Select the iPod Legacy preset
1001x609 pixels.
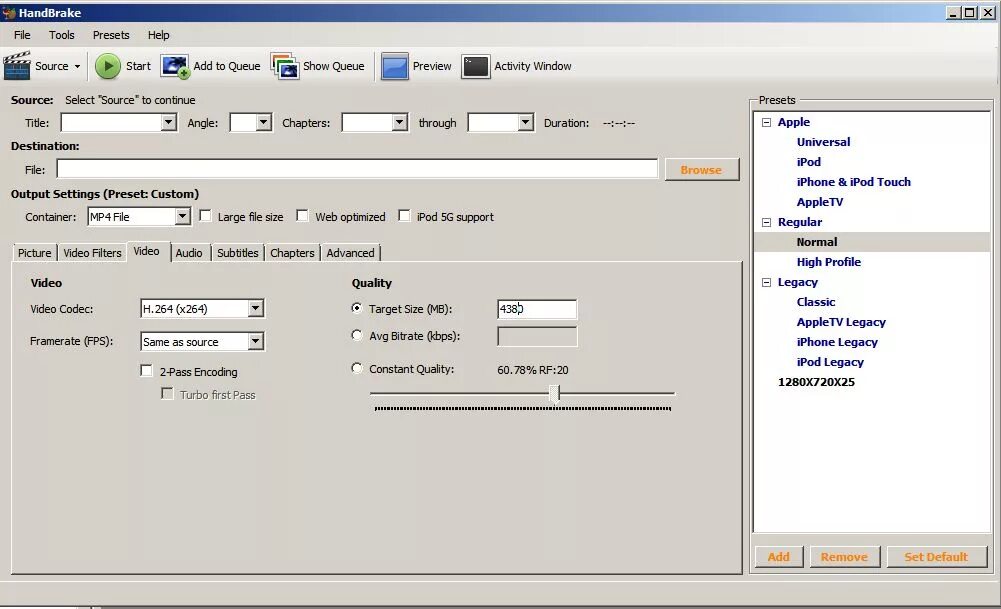pyautogui.click(x=830, y=362)
